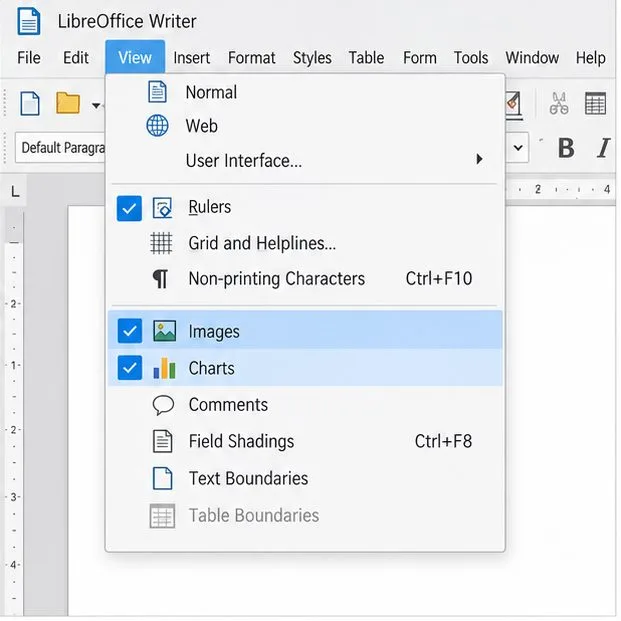Click the Ctrl+F8 shortcut text
The height and width of the screenshot is (621, 621).
tap(443, 441)
